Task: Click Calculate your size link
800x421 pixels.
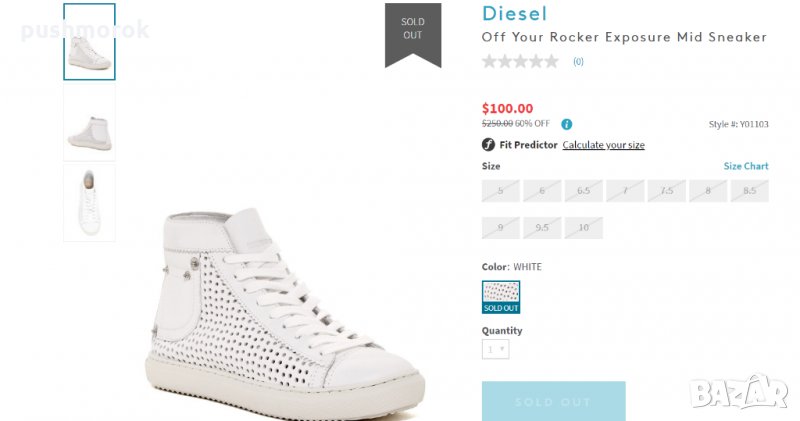Action: pyautogui.click(x=603, y=145)
